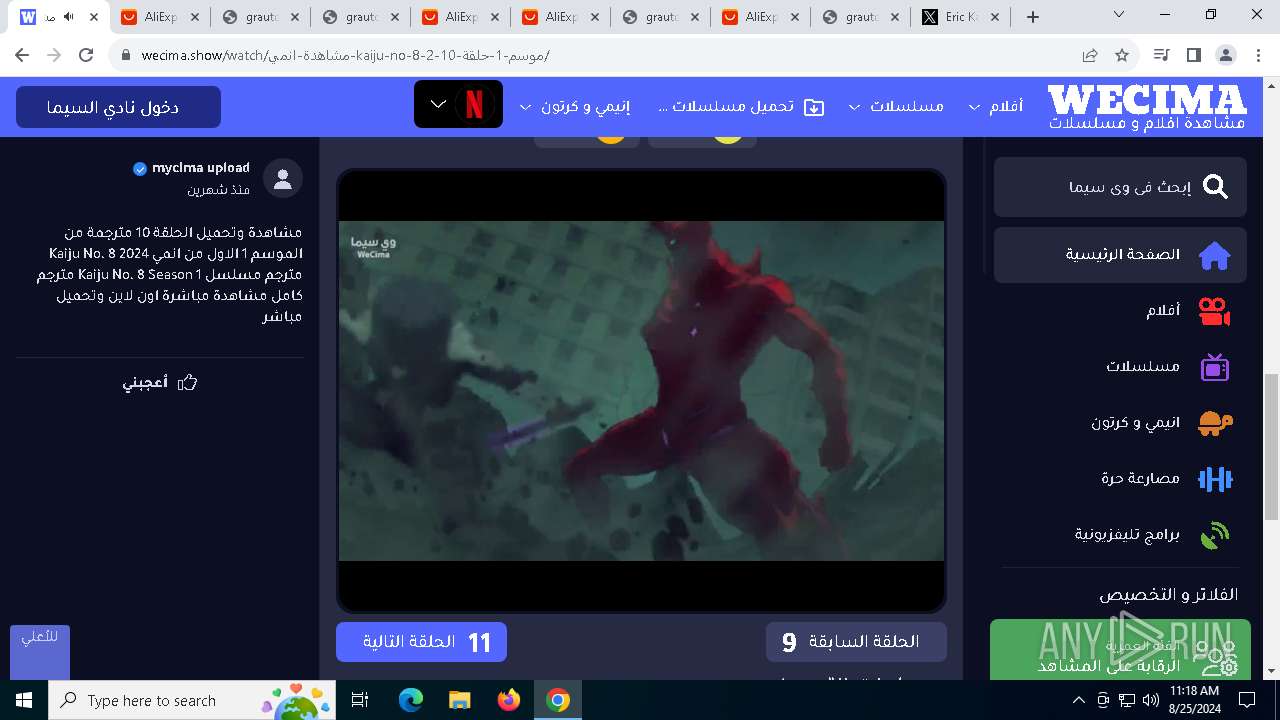Launch Firefox from the taskbar

[x=509, y=700]
